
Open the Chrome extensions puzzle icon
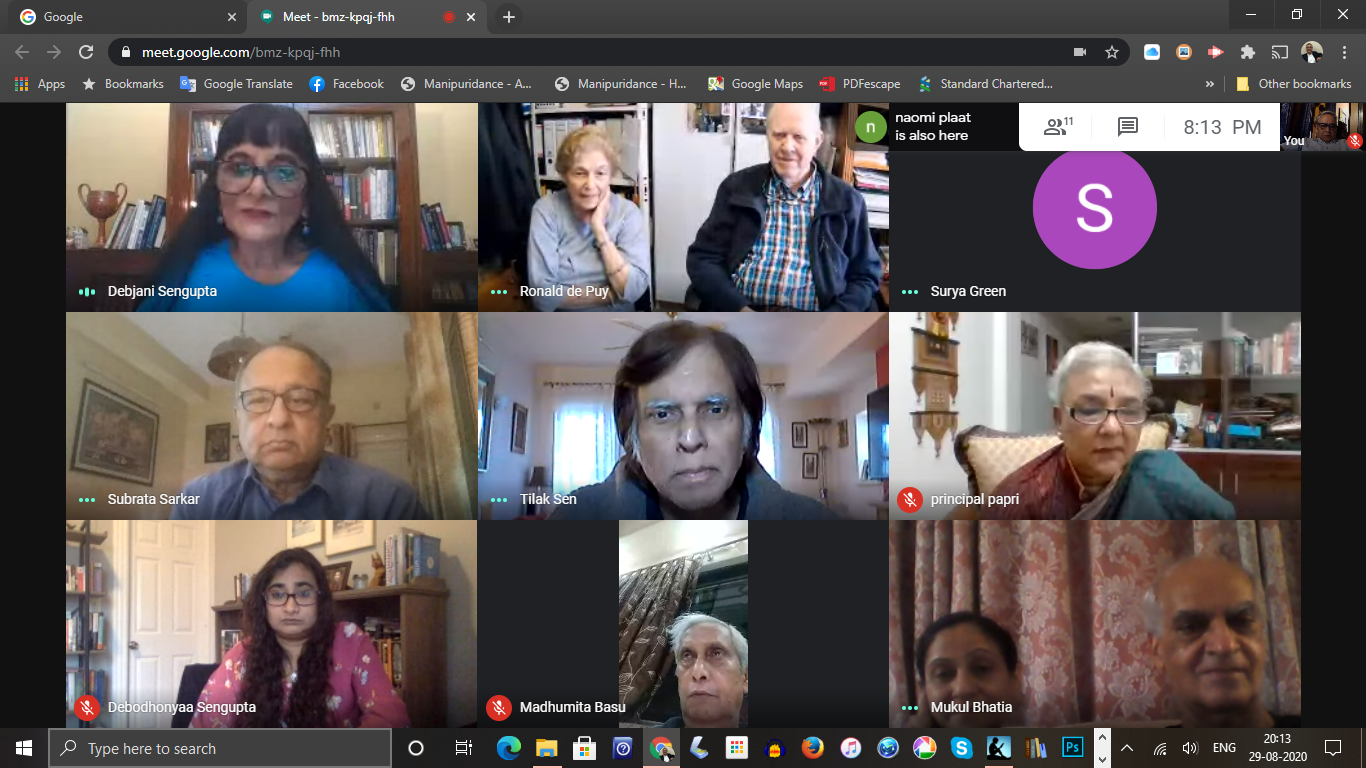click(x=1247, y=52)
